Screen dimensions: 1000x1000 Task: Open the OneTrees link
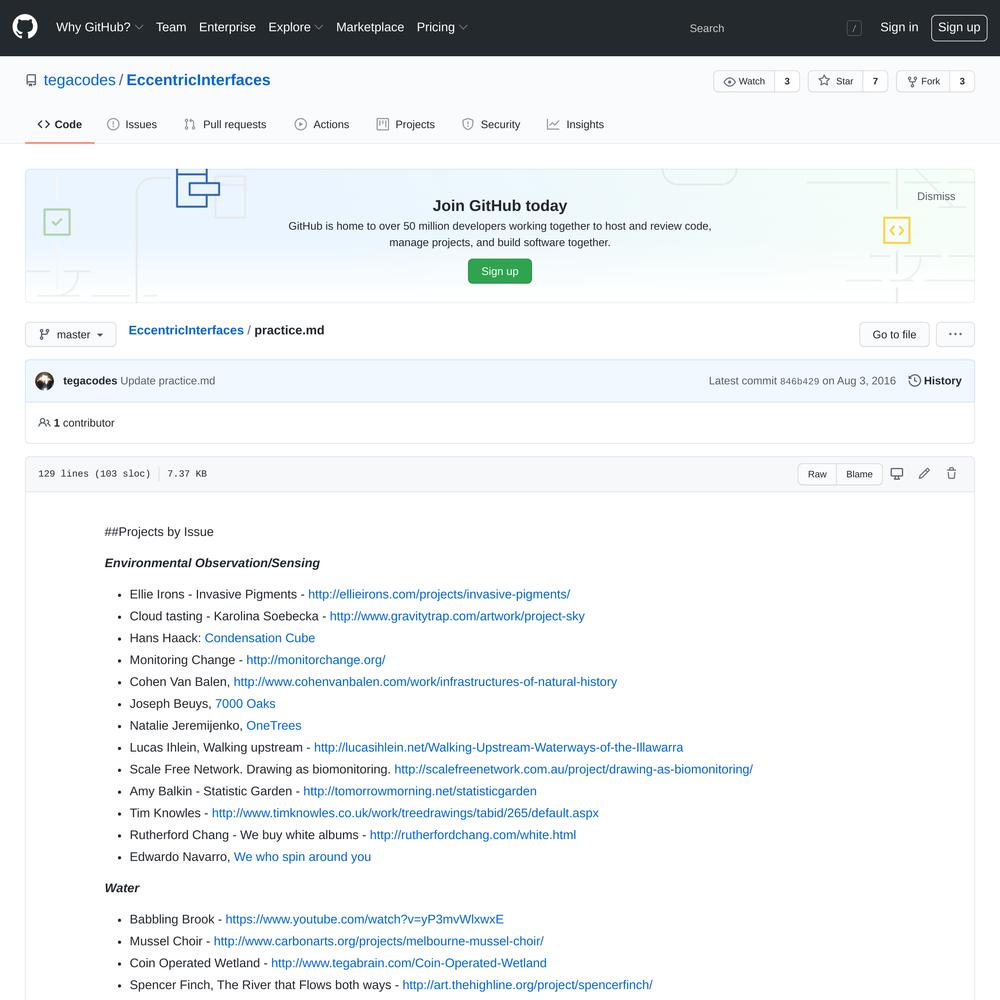click(x=274, y=726)
